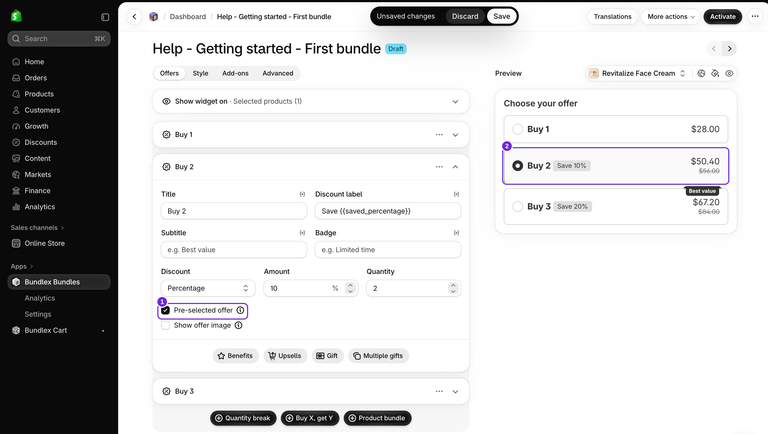Insert variable into Badge field icon
Image resolution: width=768 pixels, height=434 pixels.
pyautogui.click(x=456, y=233)
